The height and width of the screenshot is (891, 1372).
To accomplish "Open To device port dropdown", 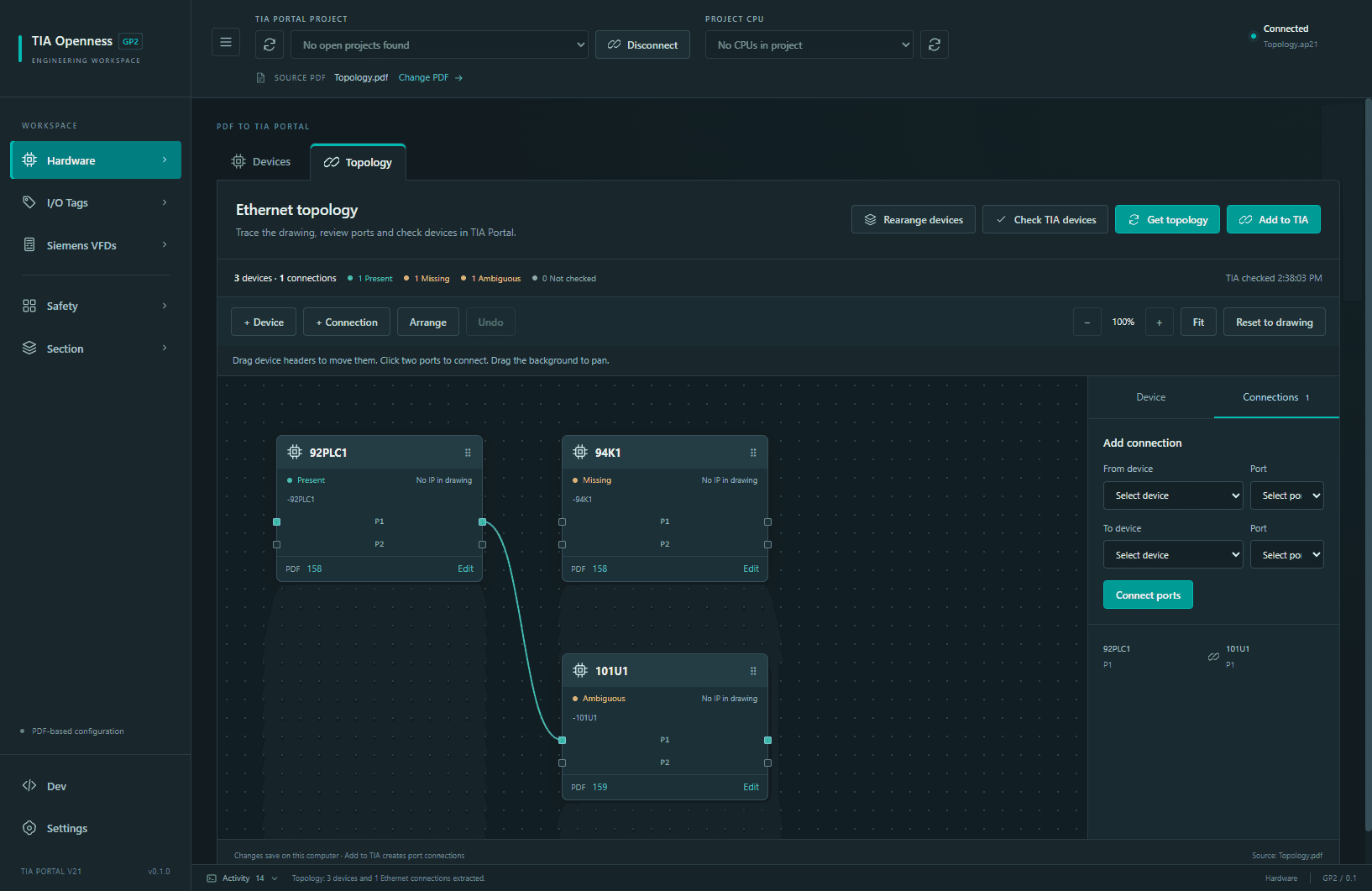I will coord(1287,555).
